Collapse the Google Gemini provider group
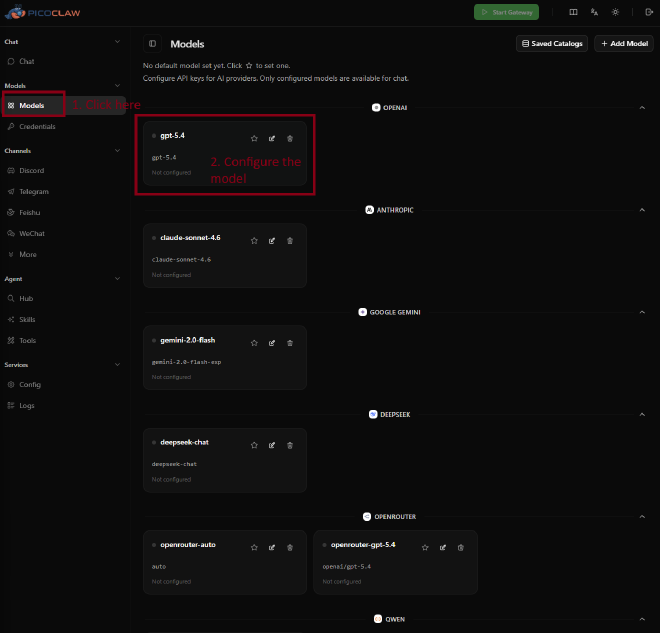This screenshot has width=660, height=633. pyautogui.click(x=642, y=312)
